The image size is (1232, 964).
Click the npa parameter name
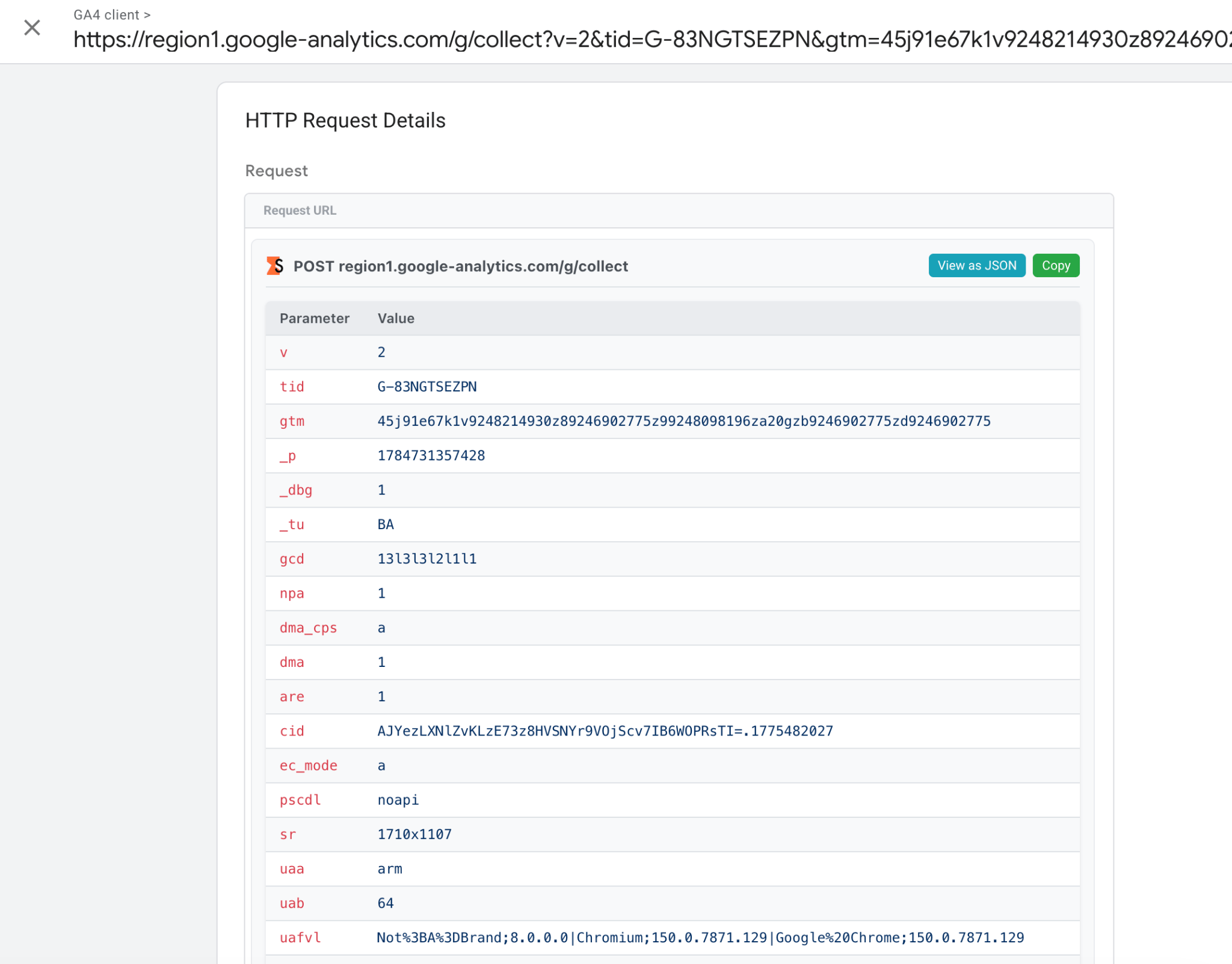tap(292, 594)
